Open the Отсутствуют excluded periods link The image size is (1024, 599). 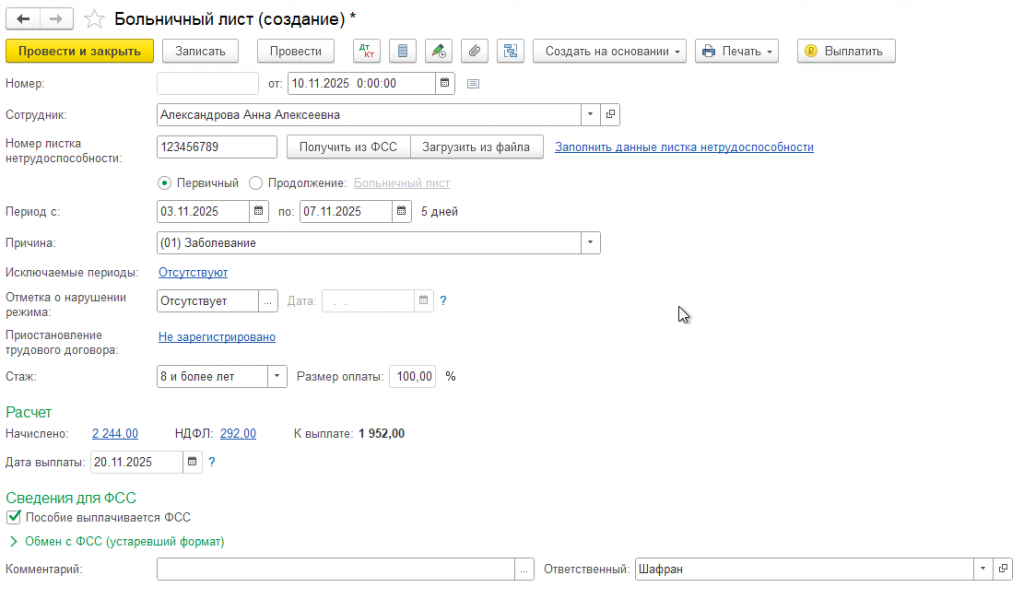tap(193, 272)
